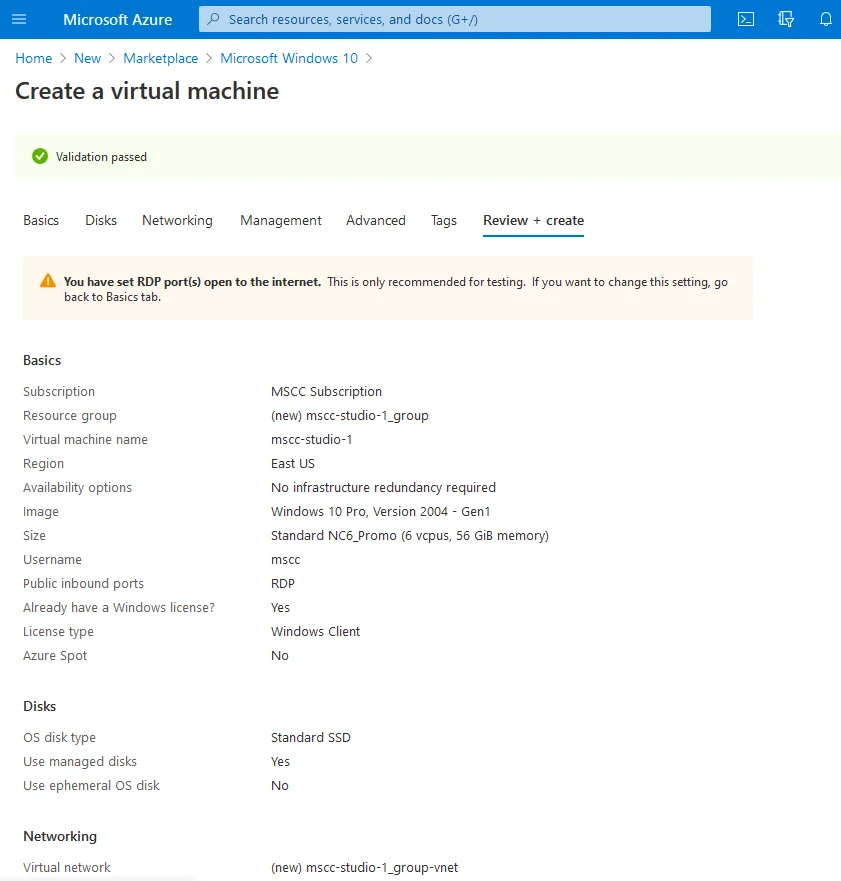
Task: Open Microsoft Windows 10 breadcrumb
Action: click(289, 58)
